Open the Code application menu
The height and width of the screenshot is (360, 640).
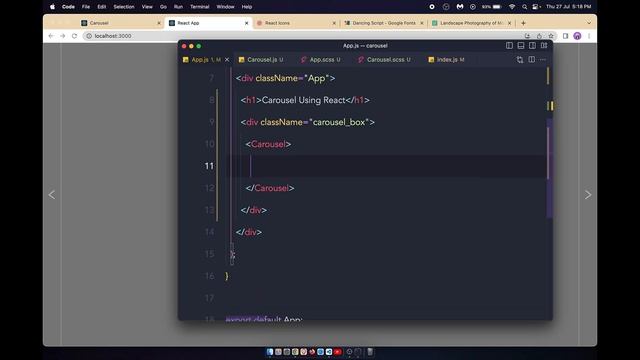pyautogui.click(x=68, y=7)
